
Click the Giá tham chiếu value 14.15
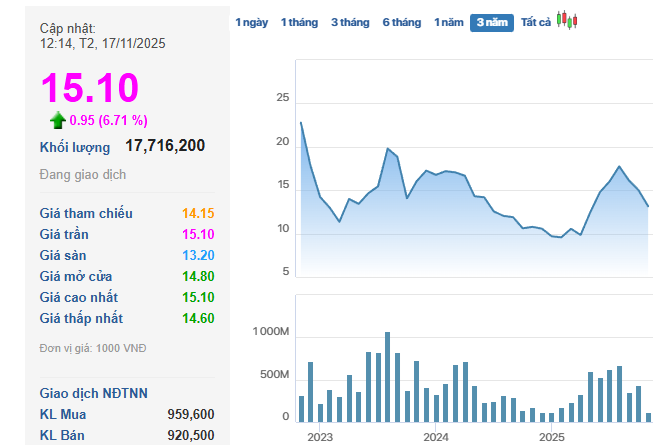coord(198,213)
